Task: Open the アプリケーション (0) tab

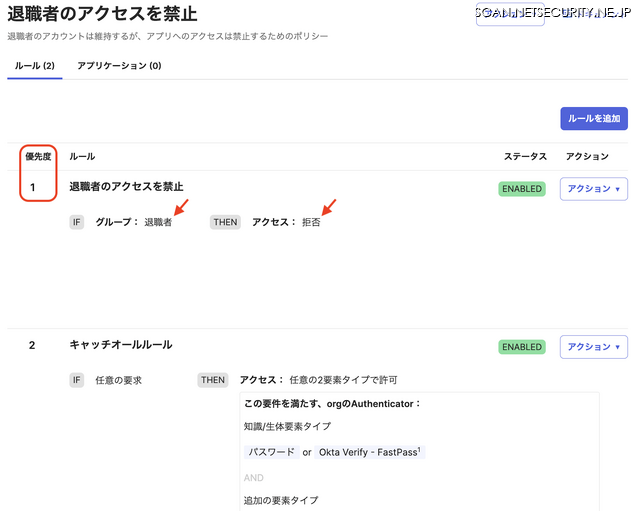Action: [119, 66]
